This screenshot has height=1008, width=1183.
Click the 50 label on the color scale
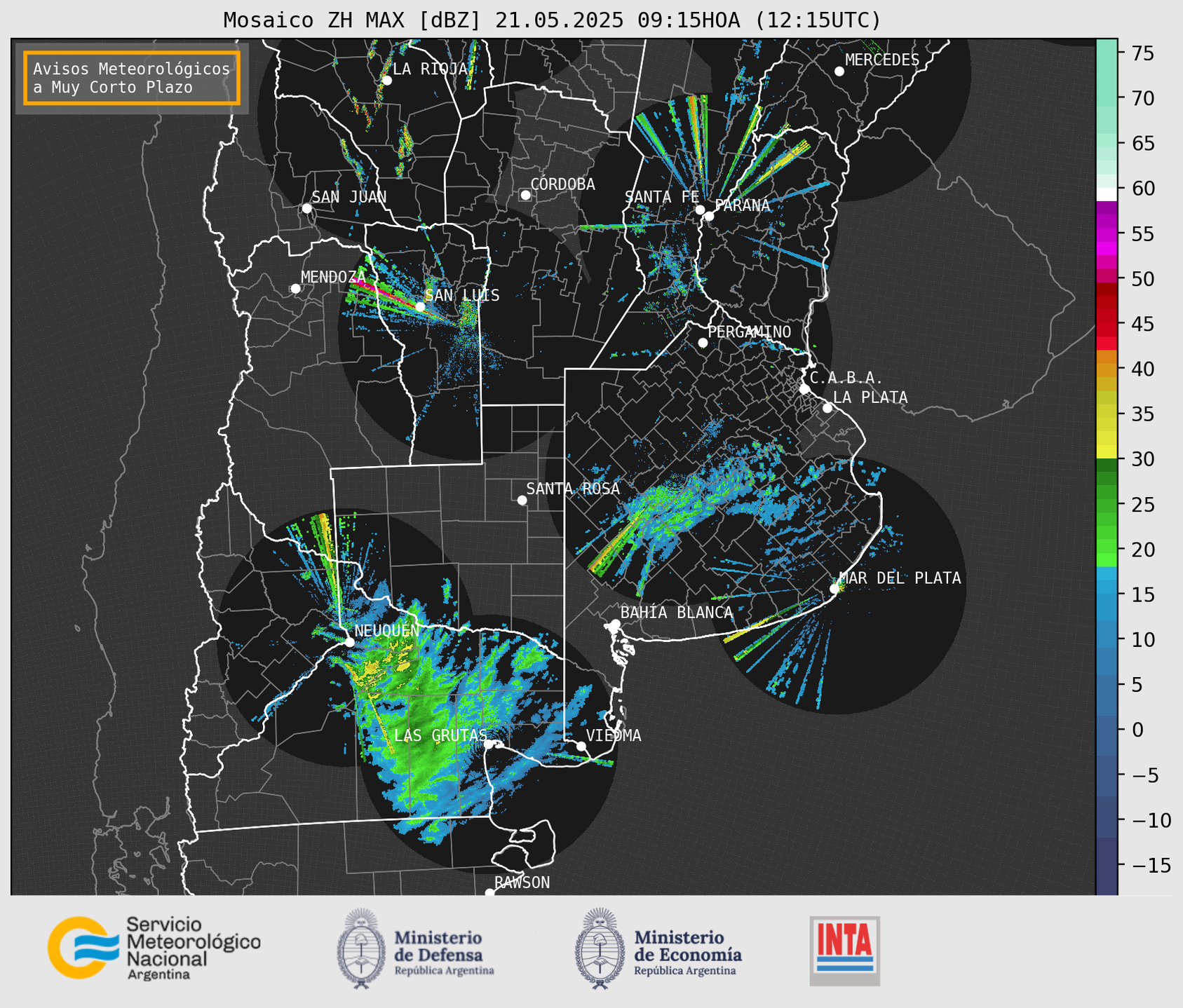point(1142,279)
